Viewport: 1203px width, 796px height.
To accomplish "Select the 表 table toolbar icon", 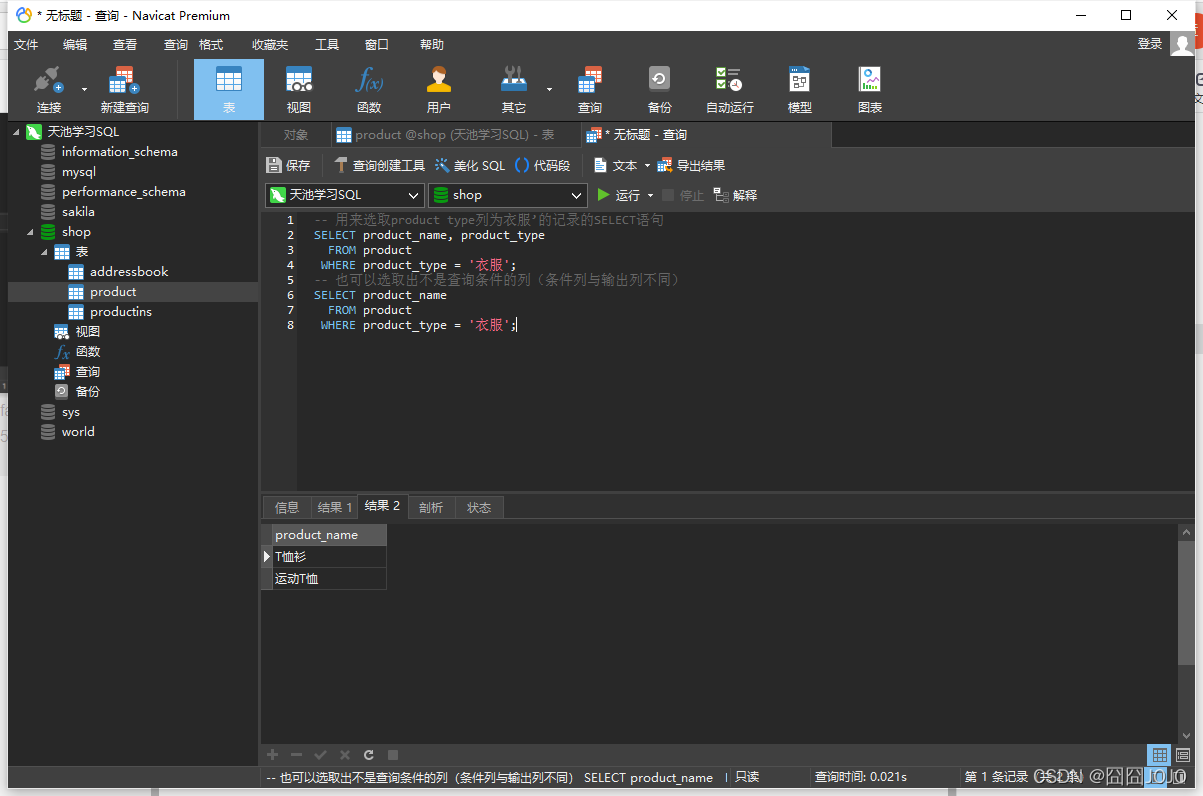I will (229, 90).
